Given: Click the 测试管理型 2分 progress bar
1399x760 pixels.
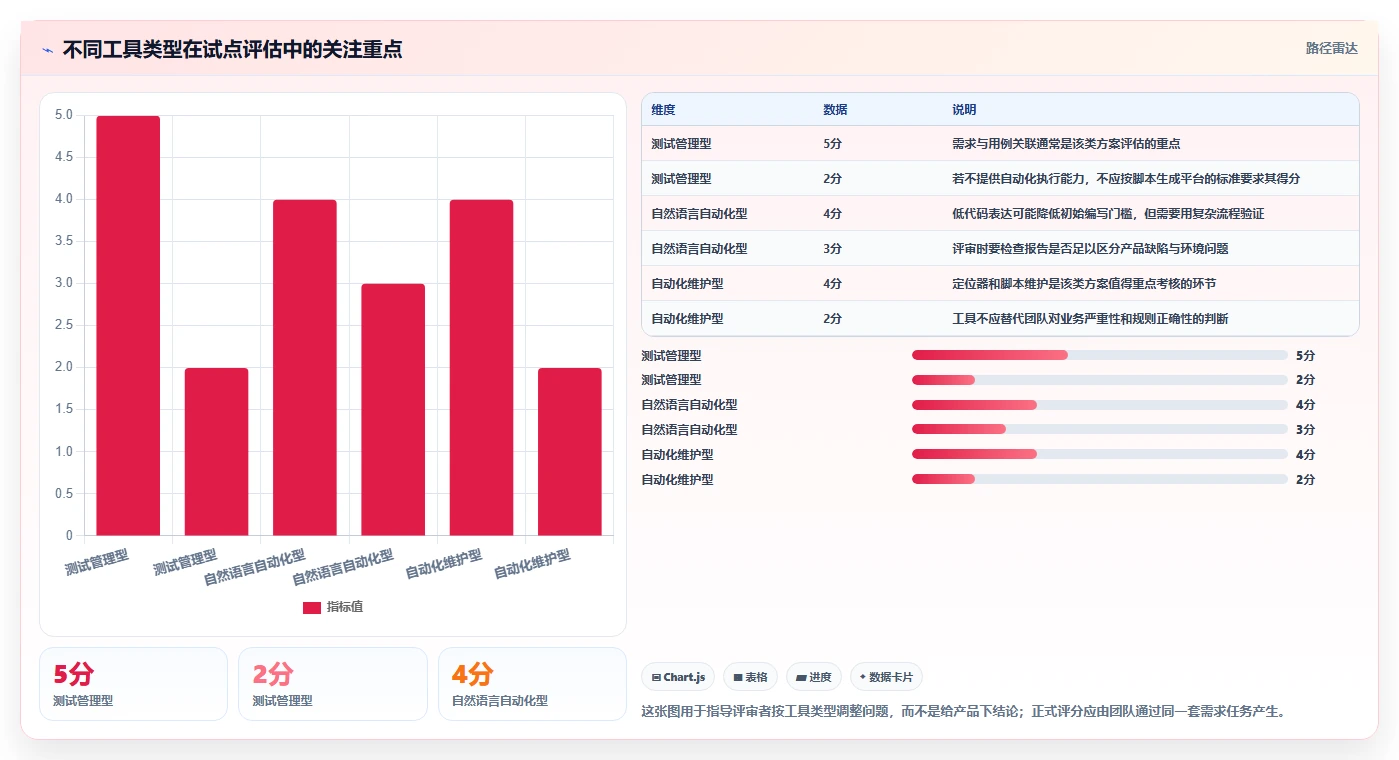Looking at the screenshot, I should tap(1099, 380).
